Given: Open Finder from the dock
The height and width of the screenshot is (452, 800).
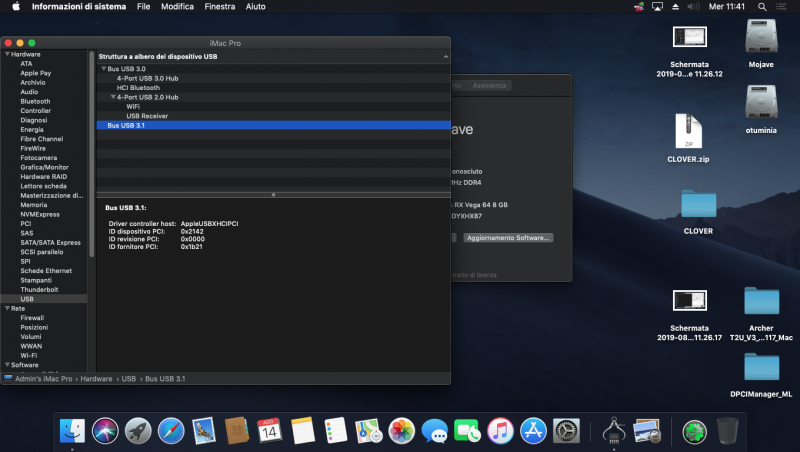Looking at the screenshot, I should coord(72,431).
